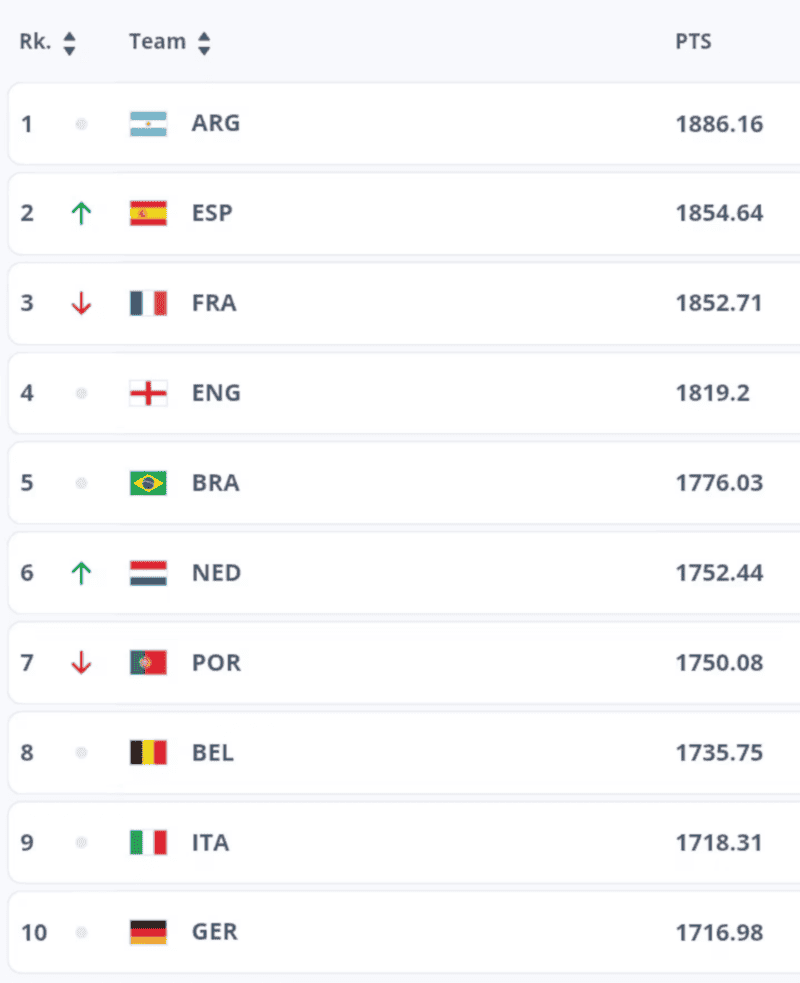The width and height of the screenshot is (800, 983).
Task: Click the PTS column header
Action: pos(693,43)
